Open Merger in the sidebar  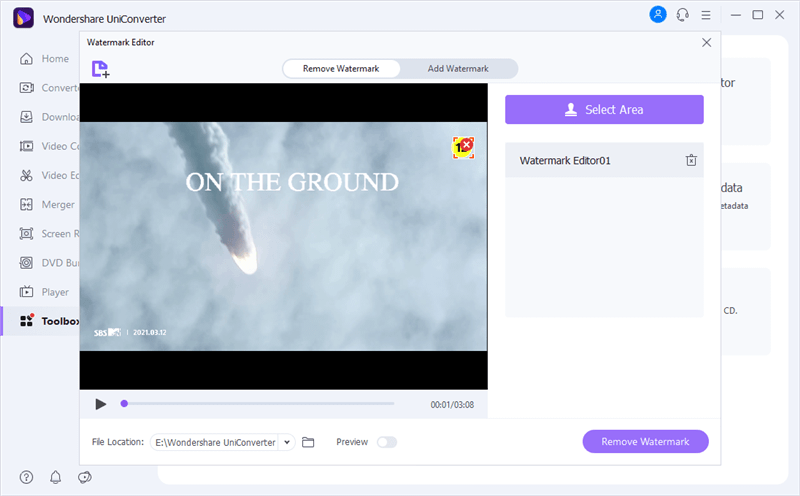47,204
